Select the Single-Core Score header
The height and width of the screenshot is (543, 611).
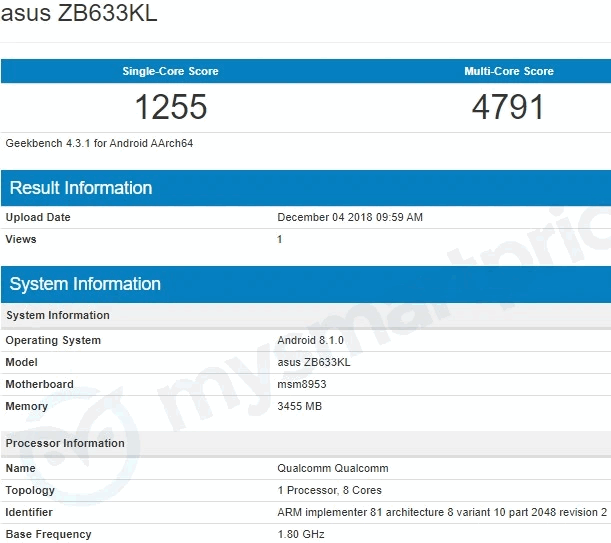coord(170,71)
